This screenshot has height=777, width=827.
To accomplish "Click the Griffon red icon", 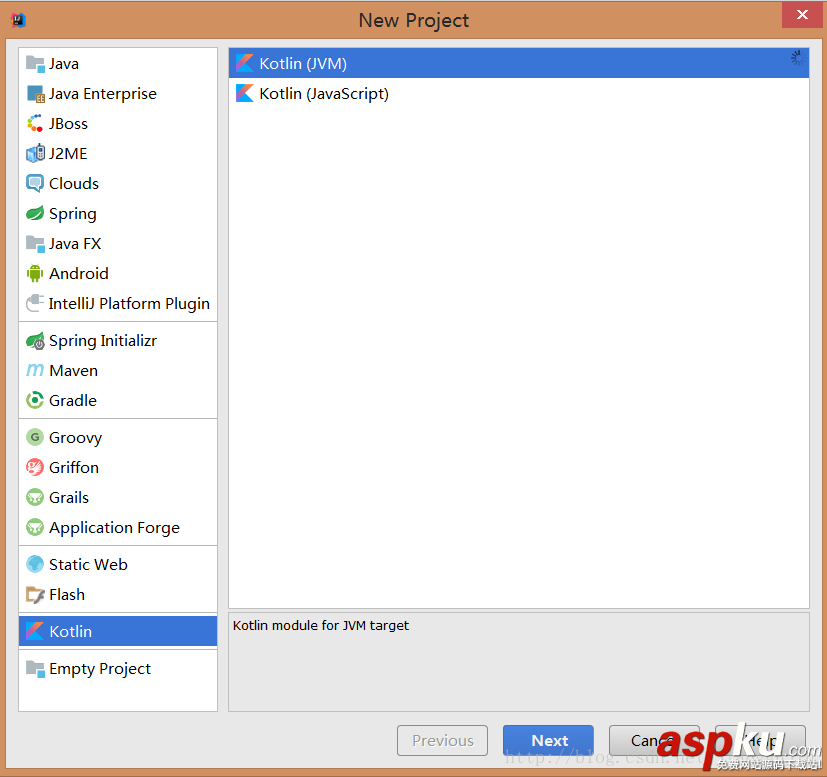I will pyautogui.click(x=35, y=467).
